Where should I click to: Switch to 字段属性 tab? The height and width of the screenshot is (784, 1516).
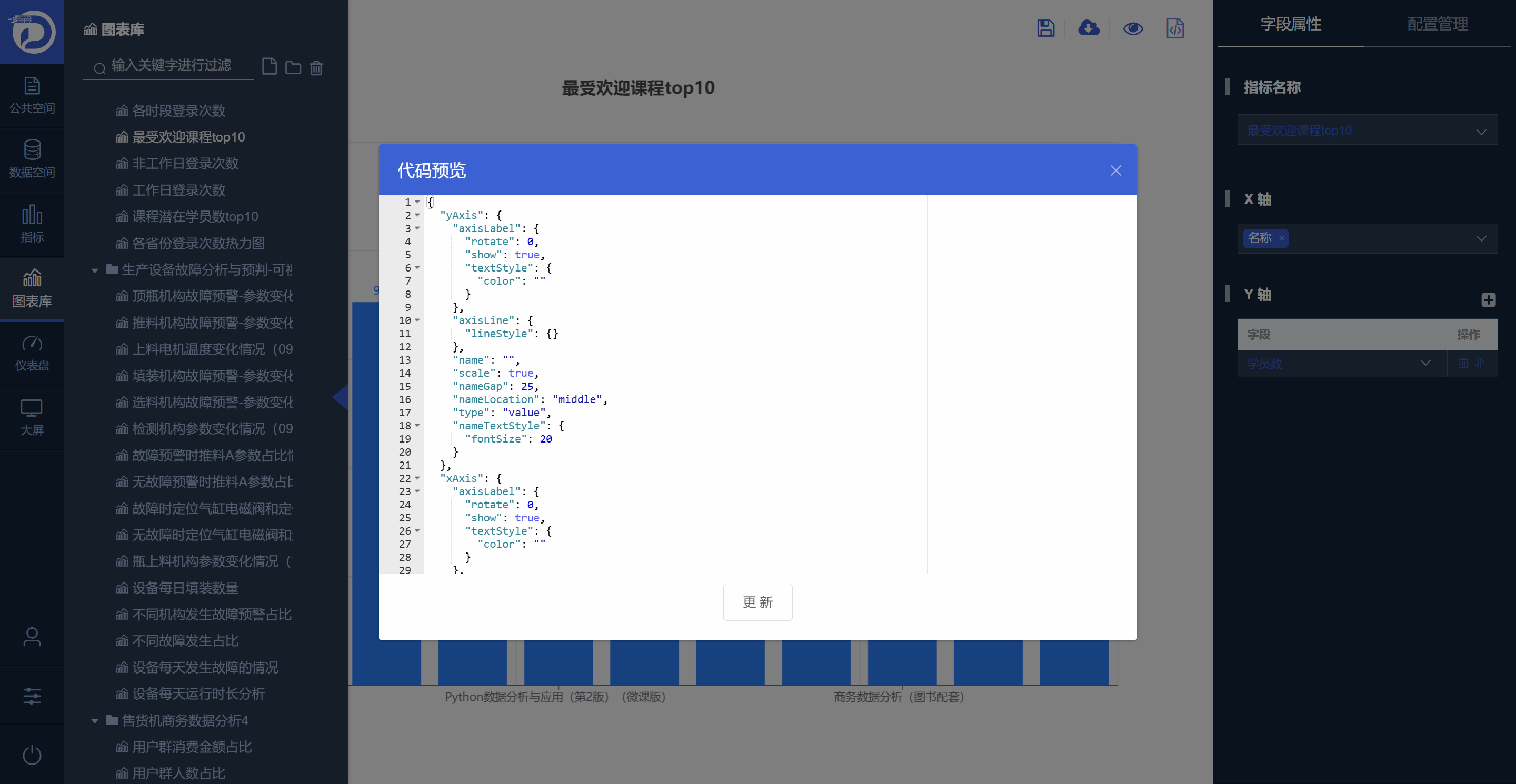tap(1290, 24)
